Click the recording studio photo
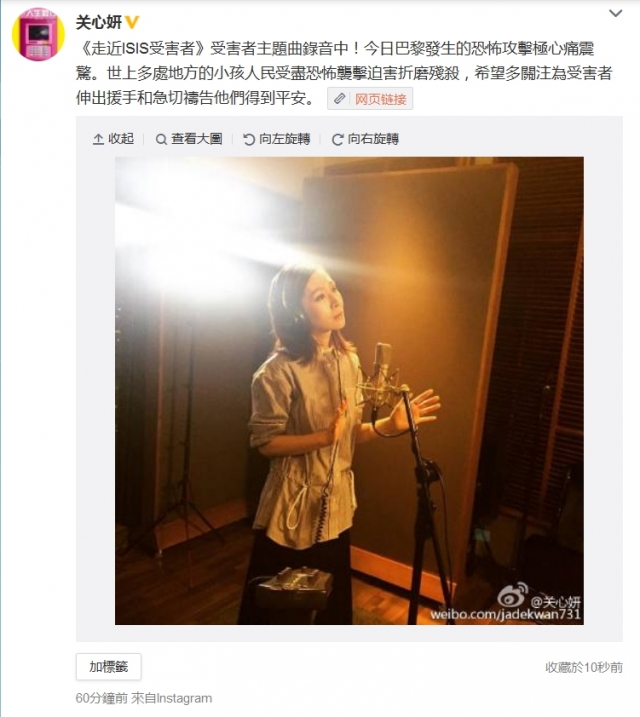The height and width of the screenshot is (717, 640). [x=349, y=391]
